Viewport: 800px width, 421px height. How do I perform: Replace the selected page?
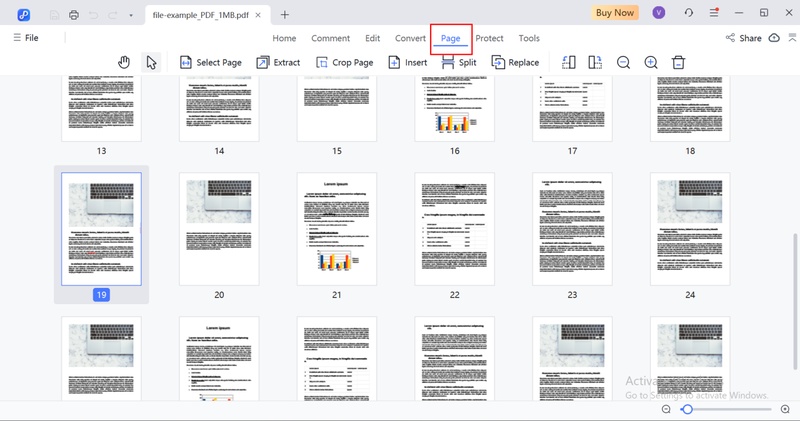coord(515,62)
